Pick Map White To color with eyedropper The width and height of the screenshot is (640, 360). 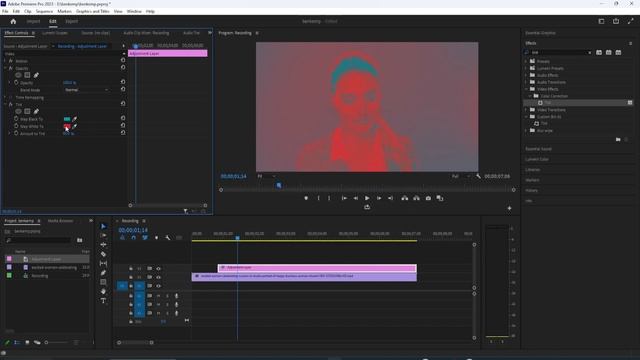(75, 126)
